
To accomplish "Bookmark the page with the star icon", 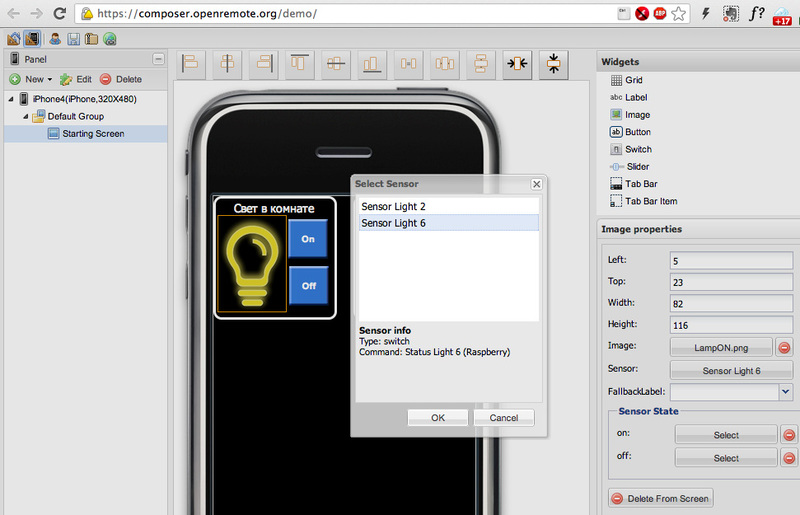I will click(678, 14).
